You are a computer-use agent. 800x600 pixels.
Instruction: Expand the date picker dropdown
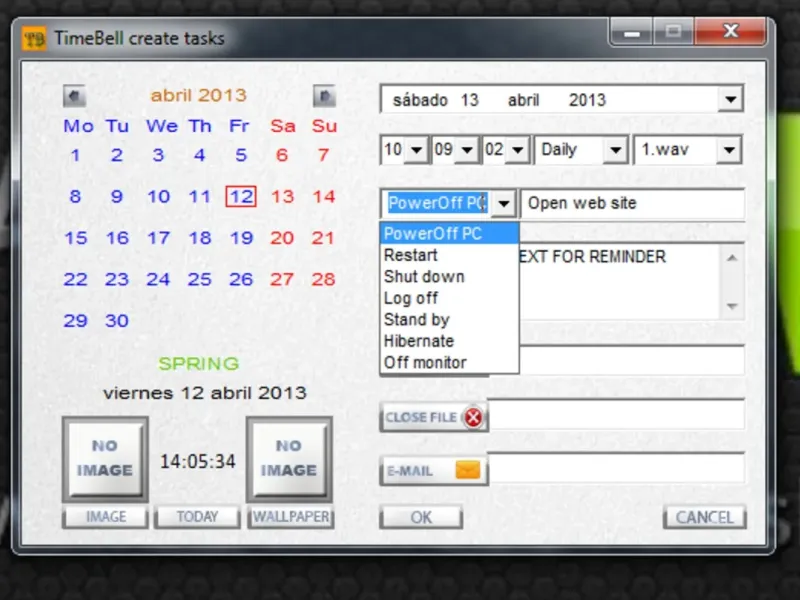click(731, 99)
